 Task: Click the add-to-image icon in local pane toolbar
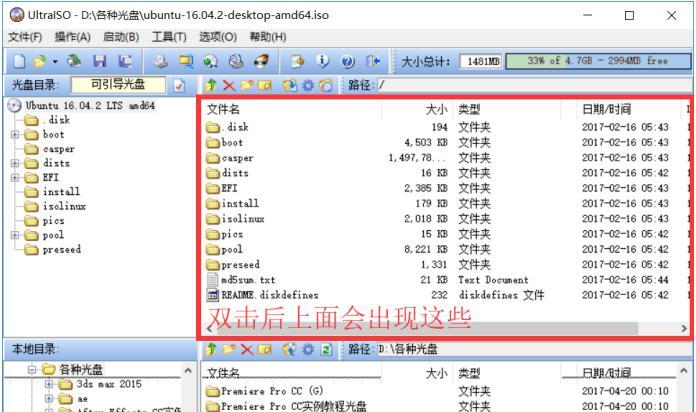[289, 350]
